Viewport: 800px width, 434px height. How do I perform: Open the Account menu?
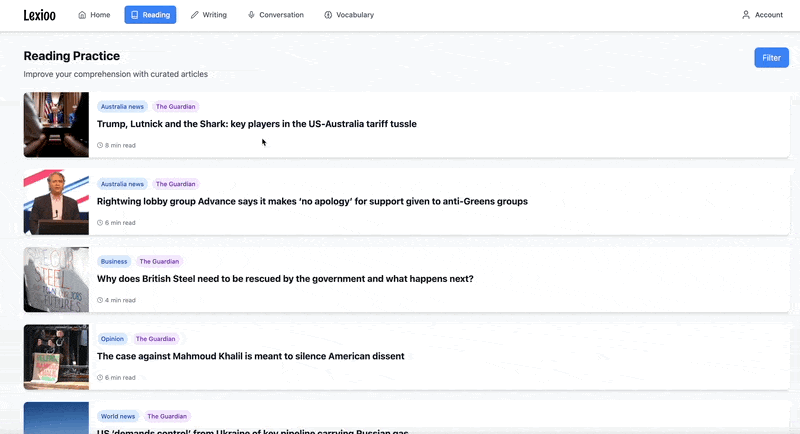pyautogui.click(x=762, y=15)
